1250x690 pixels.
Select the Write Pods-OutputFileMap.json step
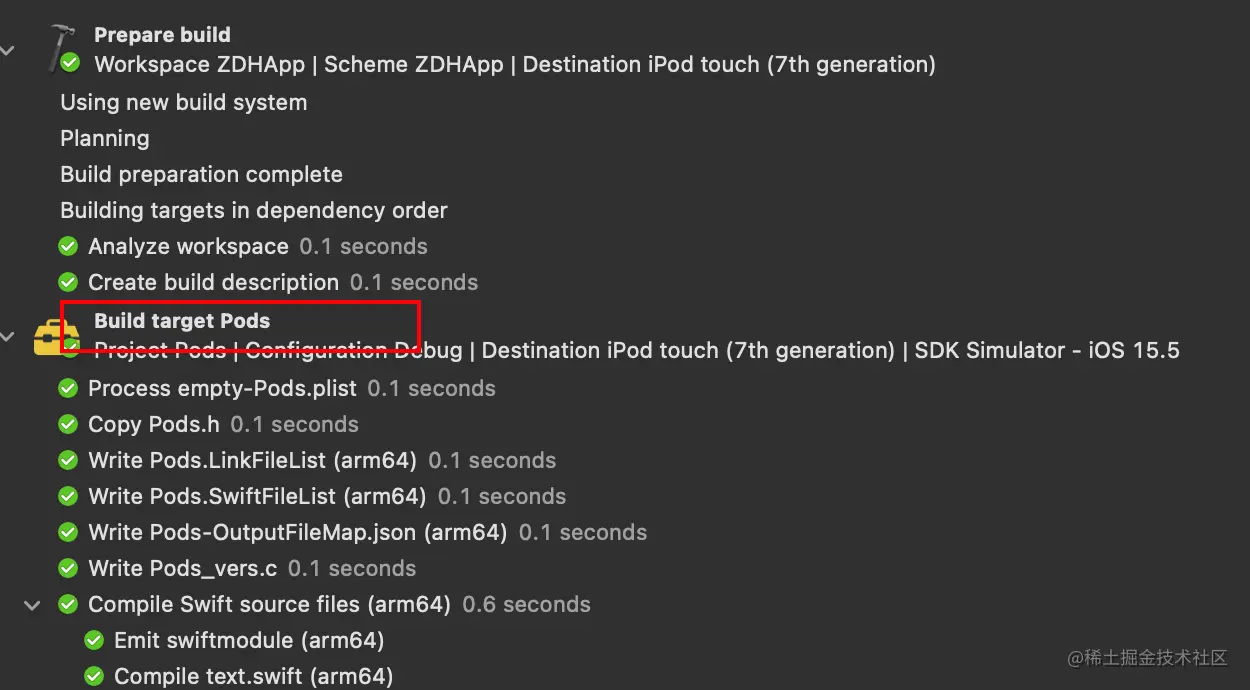click(x=297, y=532)
